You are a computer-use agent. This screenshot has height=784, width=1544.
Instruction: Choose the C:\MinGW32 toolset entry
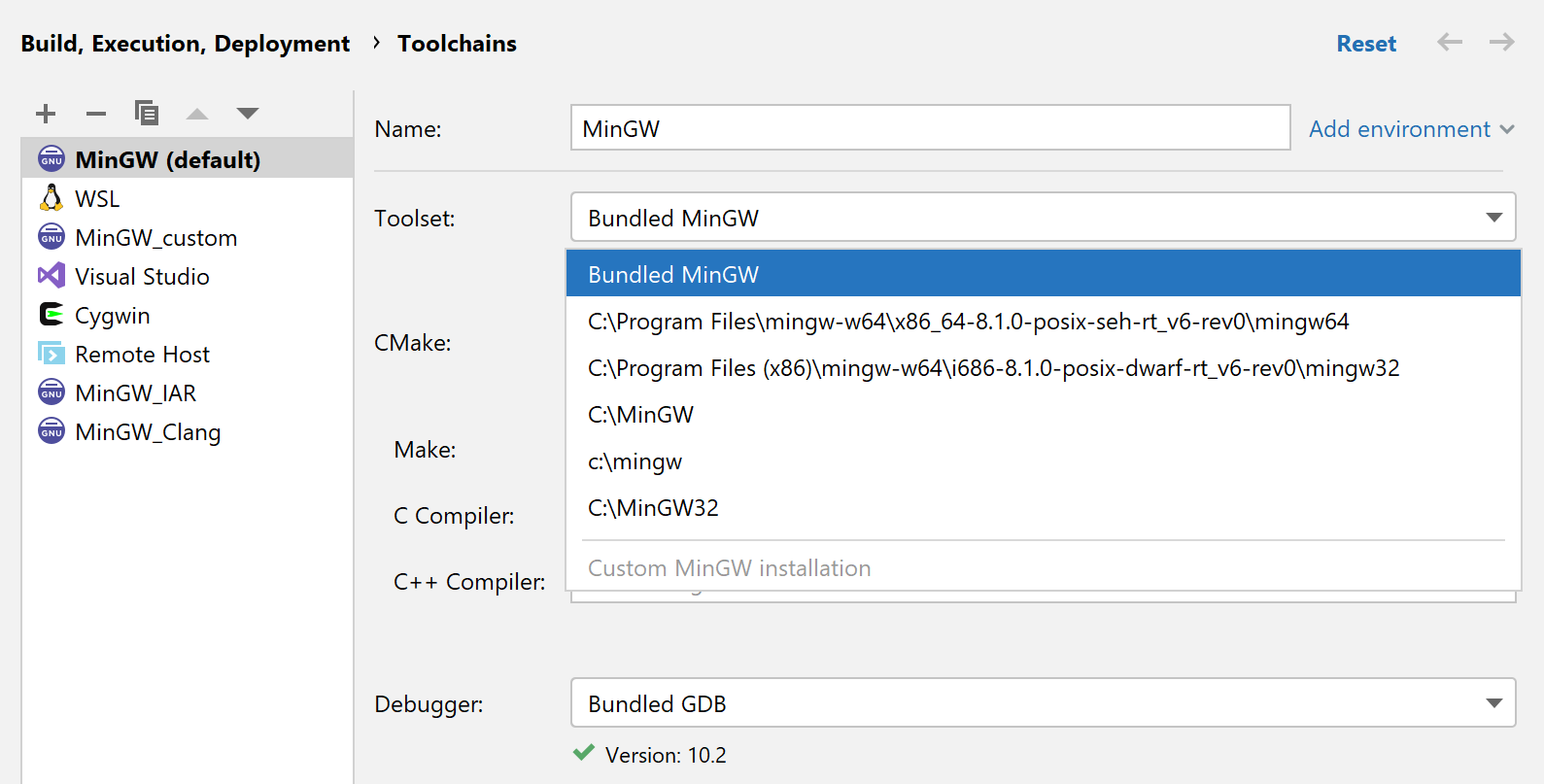click(x=654, y=508)
